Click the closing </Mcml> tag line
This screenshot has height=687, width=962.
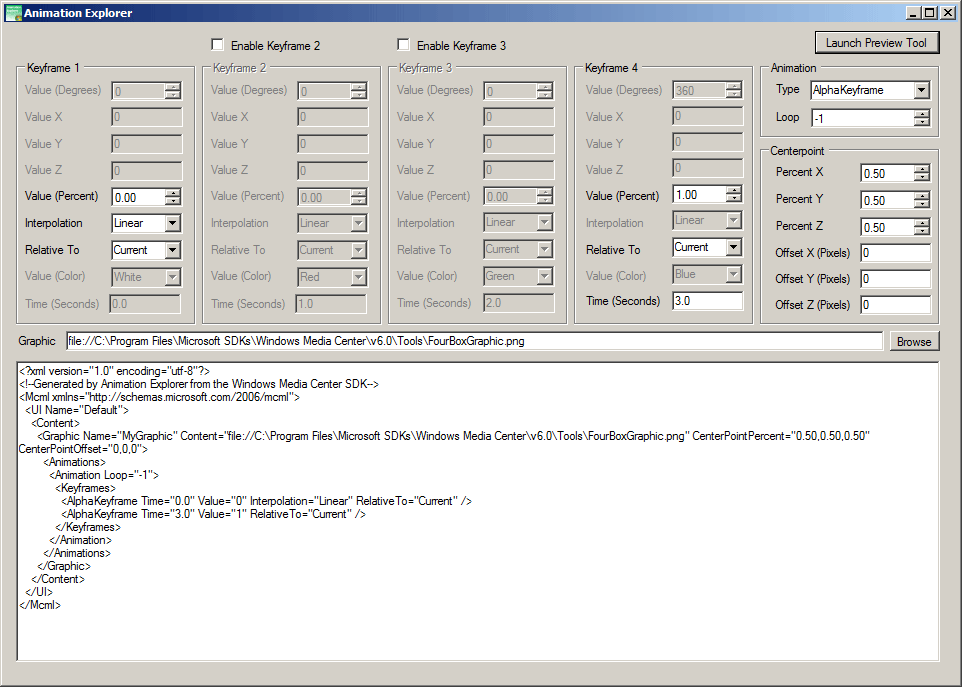coord(40,605)
